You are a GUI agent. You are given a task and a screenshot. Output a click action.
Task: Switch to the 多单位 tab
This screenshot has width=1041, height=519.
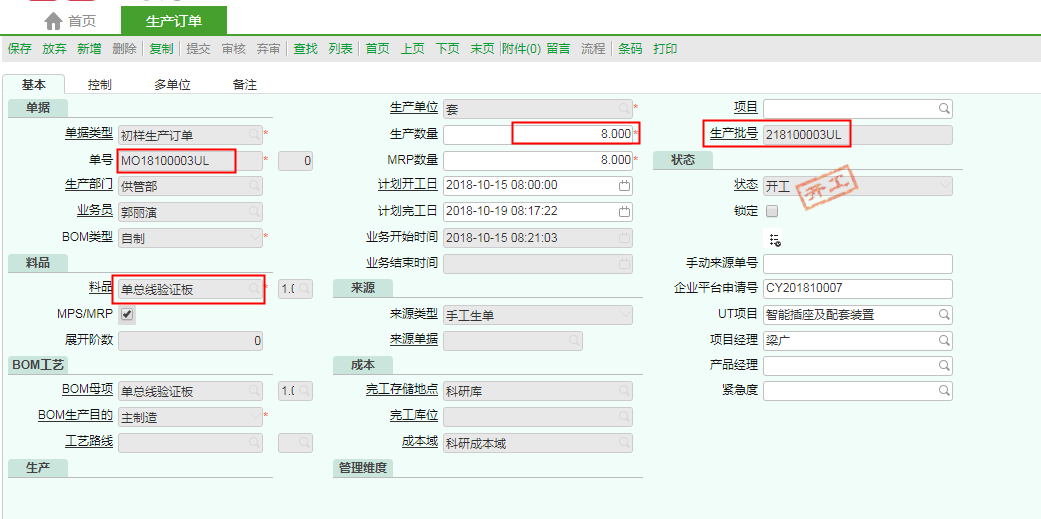172,85
